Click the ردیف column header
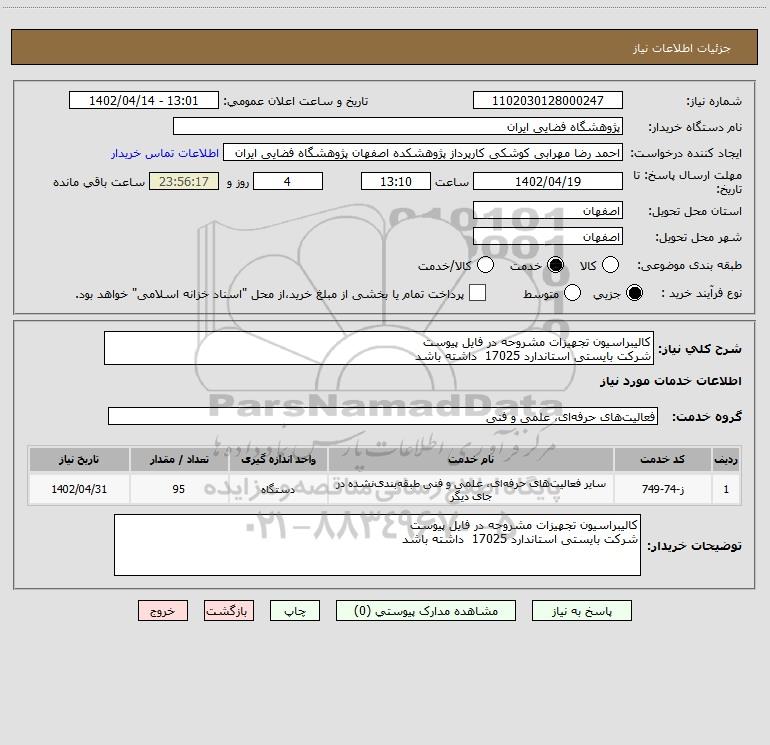This screenshot has width=770, height=745. click(726, 460)
